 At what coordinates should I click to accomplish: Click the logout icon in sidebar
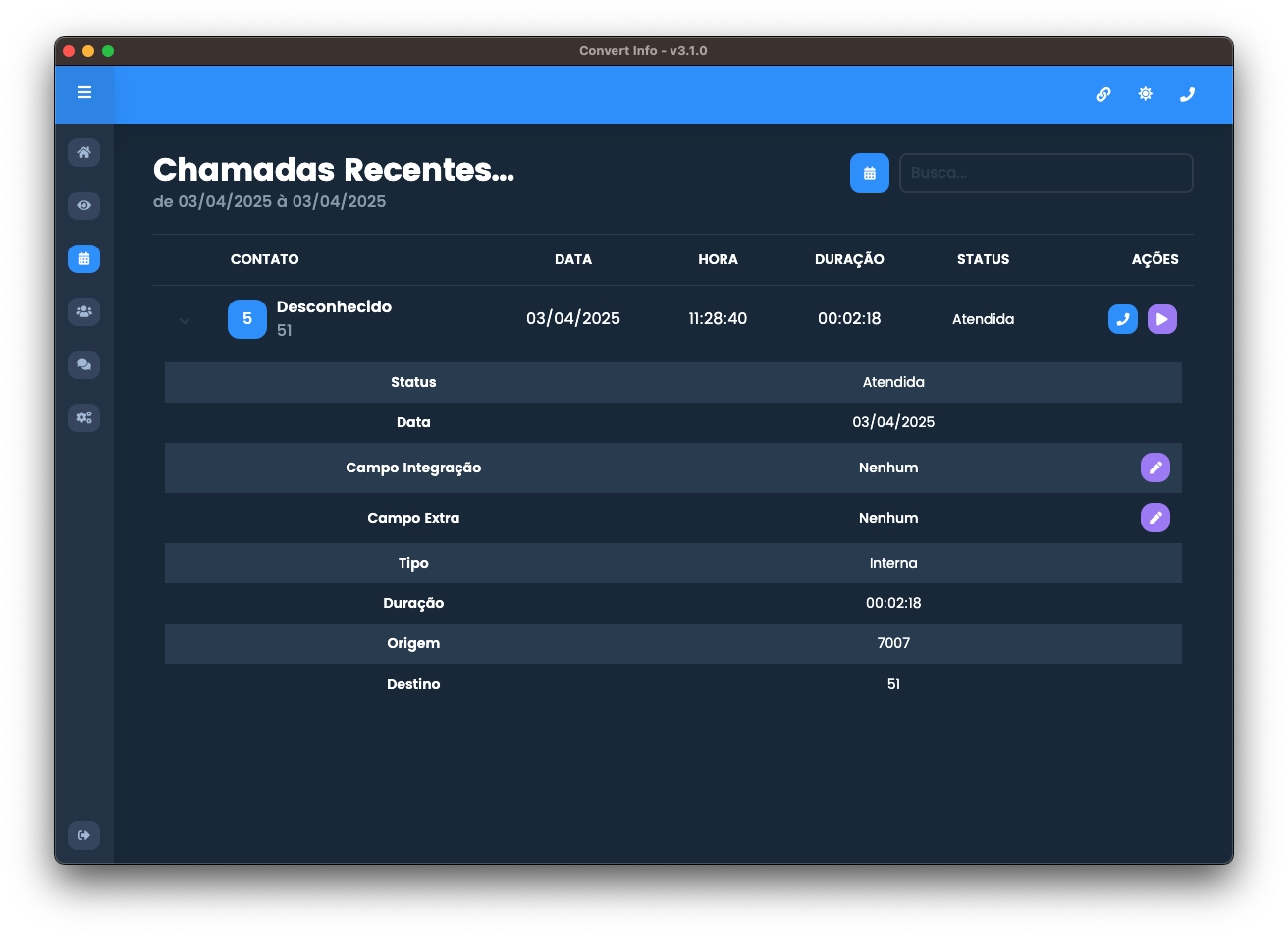[x=84, y=835]
